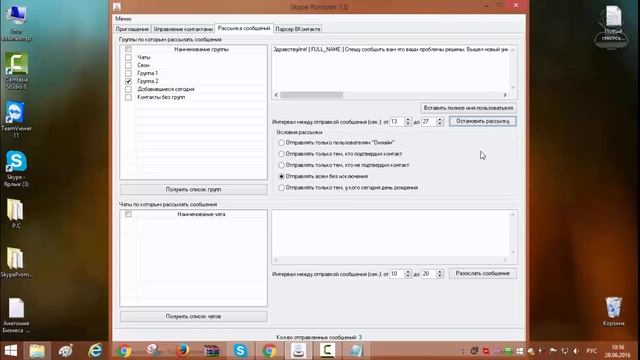The width and height of the screenshot is (640, 360).
Task: Check the Контакты без групп checkbox
Action: coord(128,97)
